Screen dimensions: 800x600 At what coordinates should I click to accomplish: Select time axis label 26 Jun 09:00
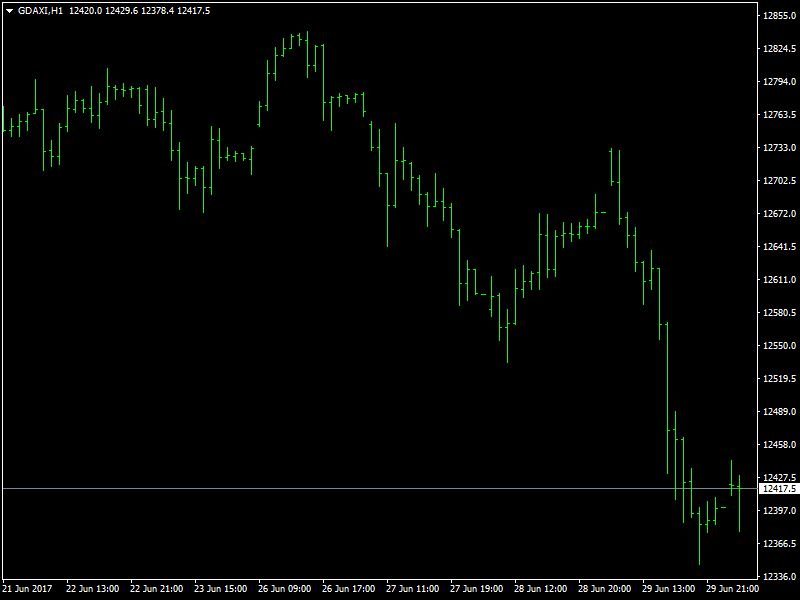click(285, 589)
